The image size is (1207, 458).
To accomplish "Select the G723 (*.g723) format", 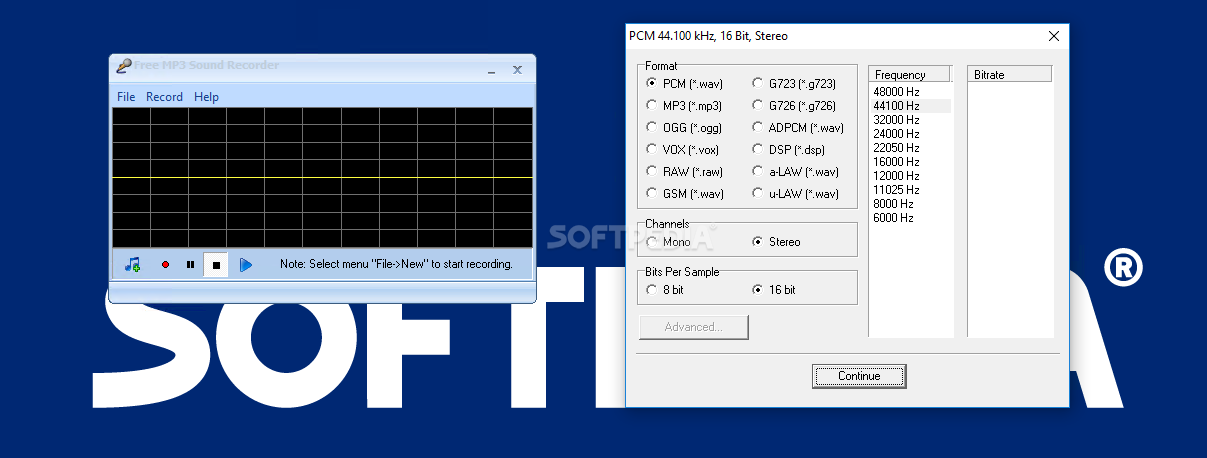I will tap(795, 84).
